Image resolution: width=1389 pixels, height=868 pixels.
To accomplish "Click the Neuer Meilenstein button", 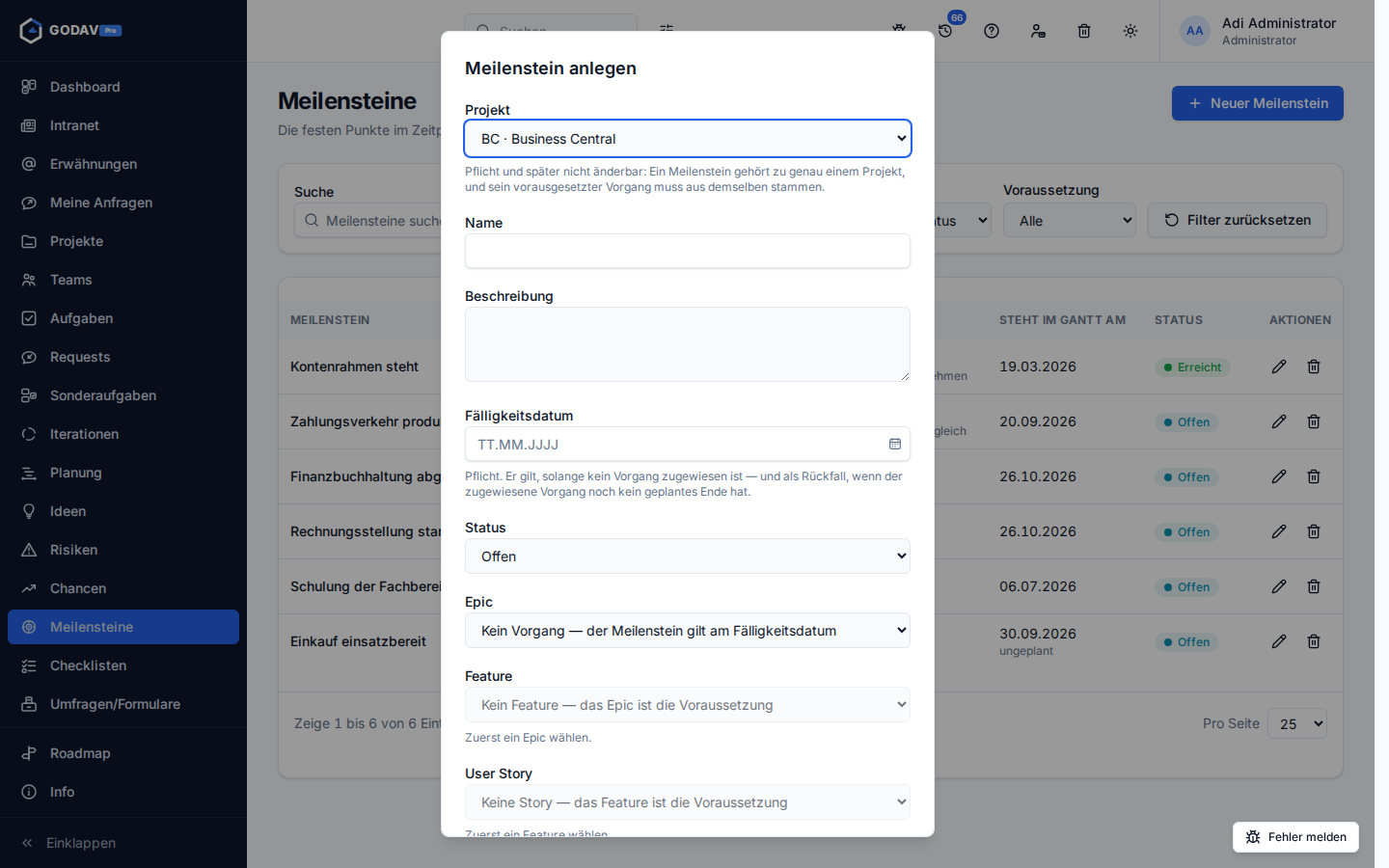I will [x=1258, y=103].
